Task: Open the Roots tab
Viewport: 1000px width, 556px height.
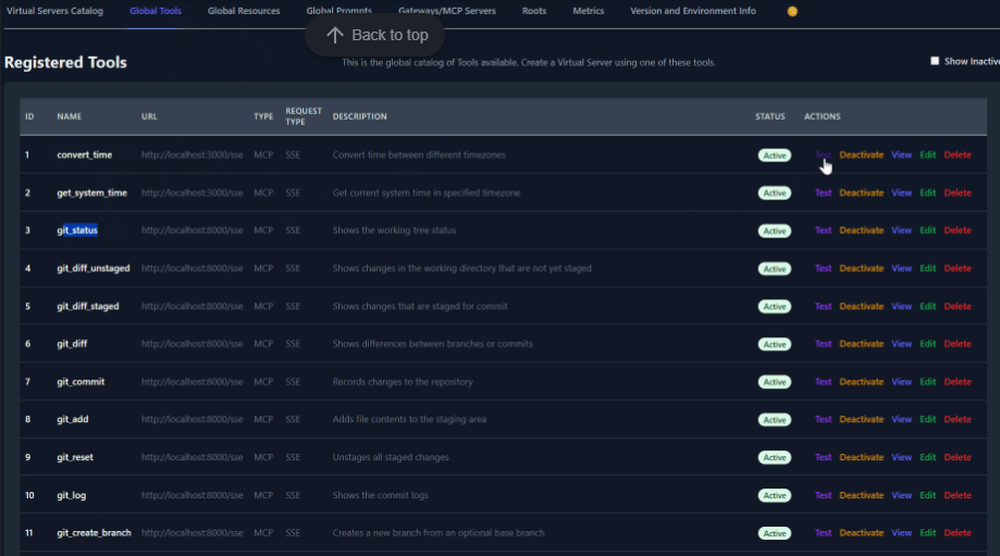Action: click(x=534, y=11)
